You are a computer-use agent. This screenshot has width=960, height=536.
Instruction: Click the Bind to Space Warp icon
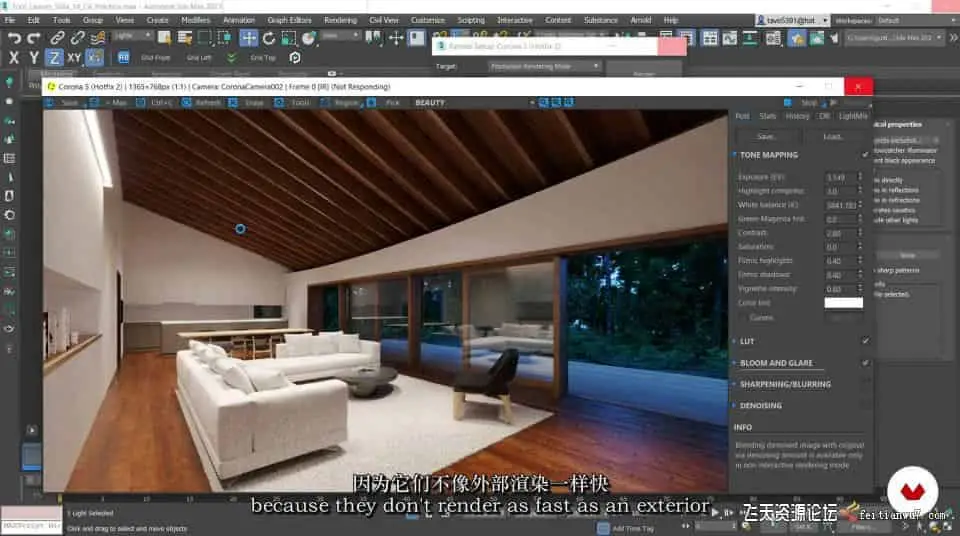(98, 38)
